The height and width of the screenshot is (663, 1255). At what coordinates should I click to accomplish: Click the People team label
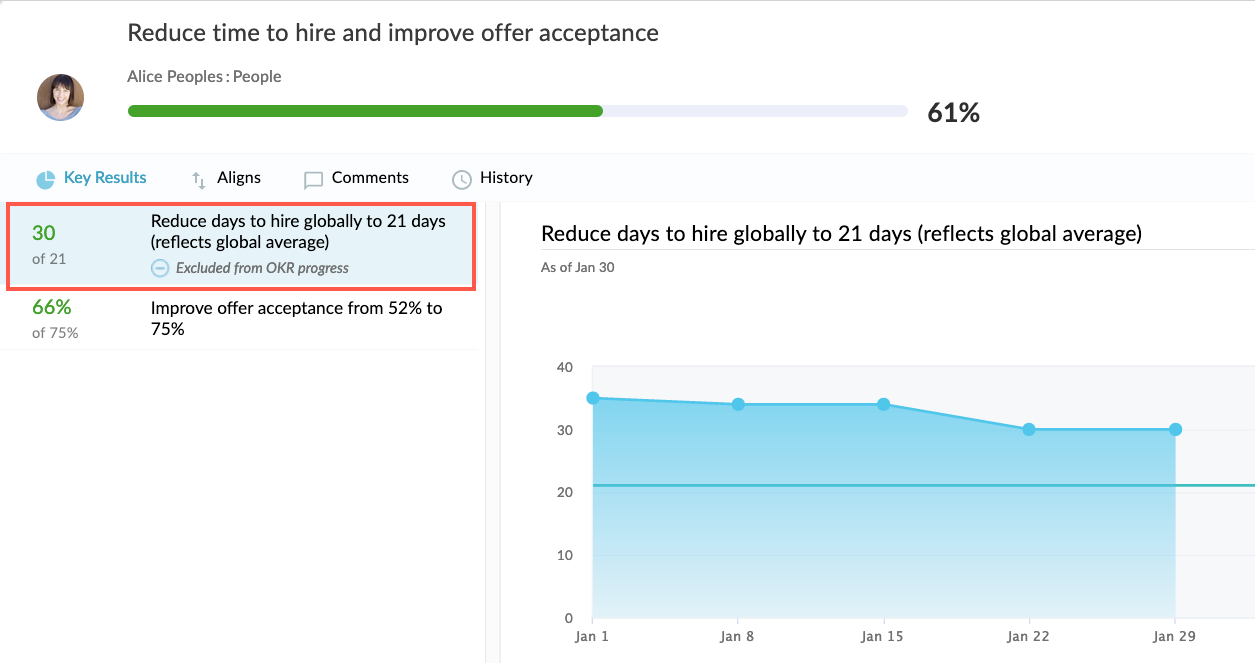257,76
